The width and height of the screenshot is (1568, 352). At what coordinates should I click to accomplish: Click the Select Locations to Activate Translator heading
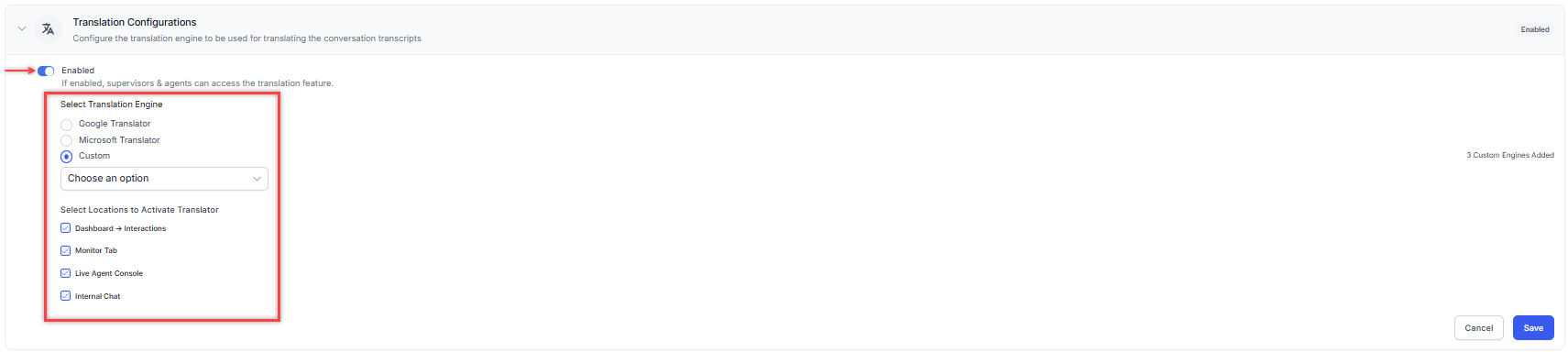click(139, 210)
